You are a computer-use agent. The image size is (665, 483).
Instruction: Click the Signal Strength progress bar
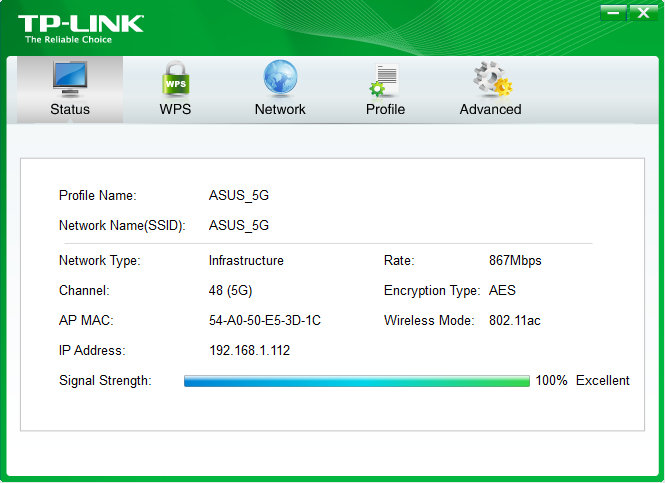click(356, 381)
